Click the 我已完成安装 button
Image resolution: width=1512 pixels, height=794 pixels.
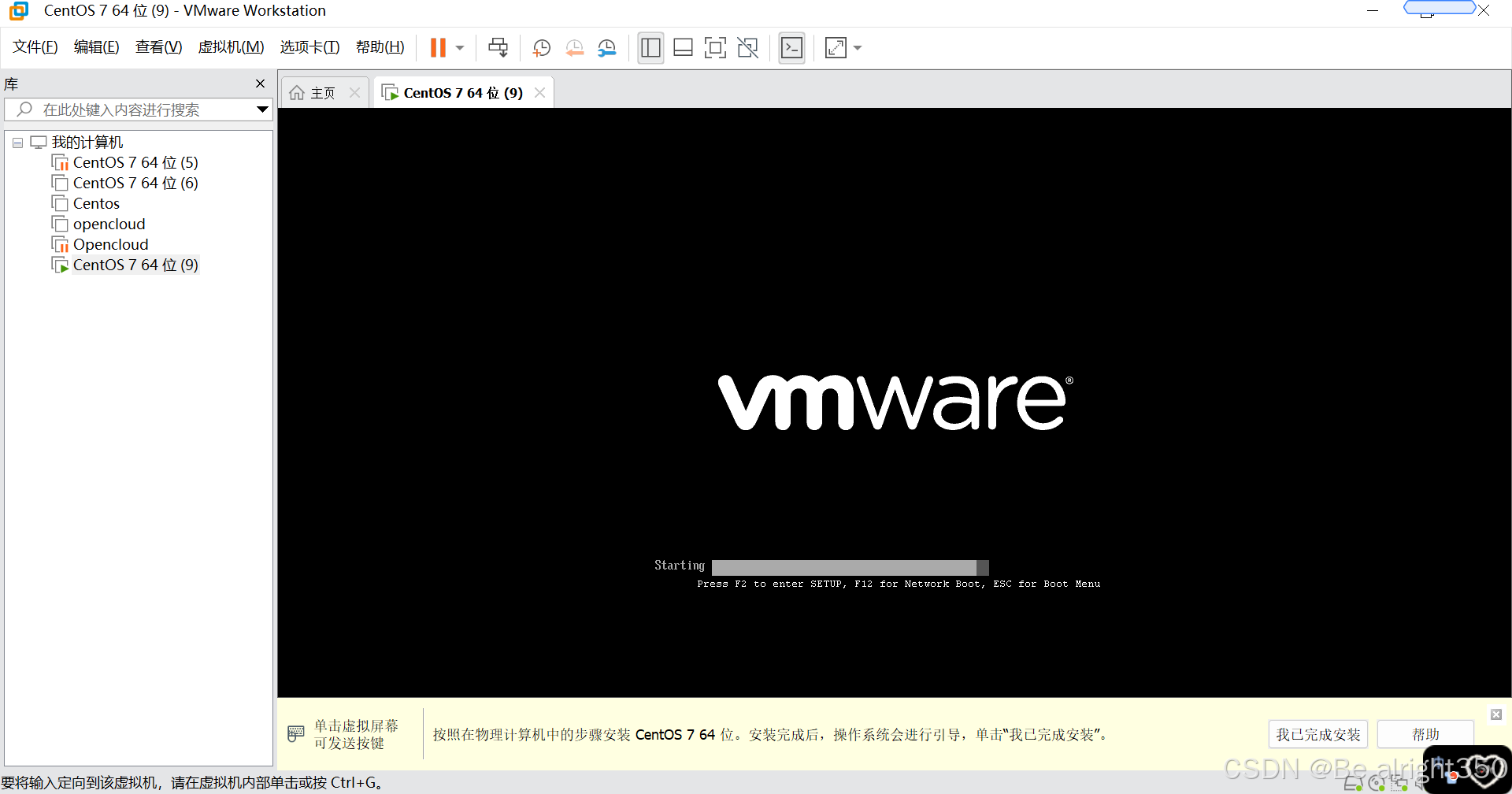(x=1317, y=733)
